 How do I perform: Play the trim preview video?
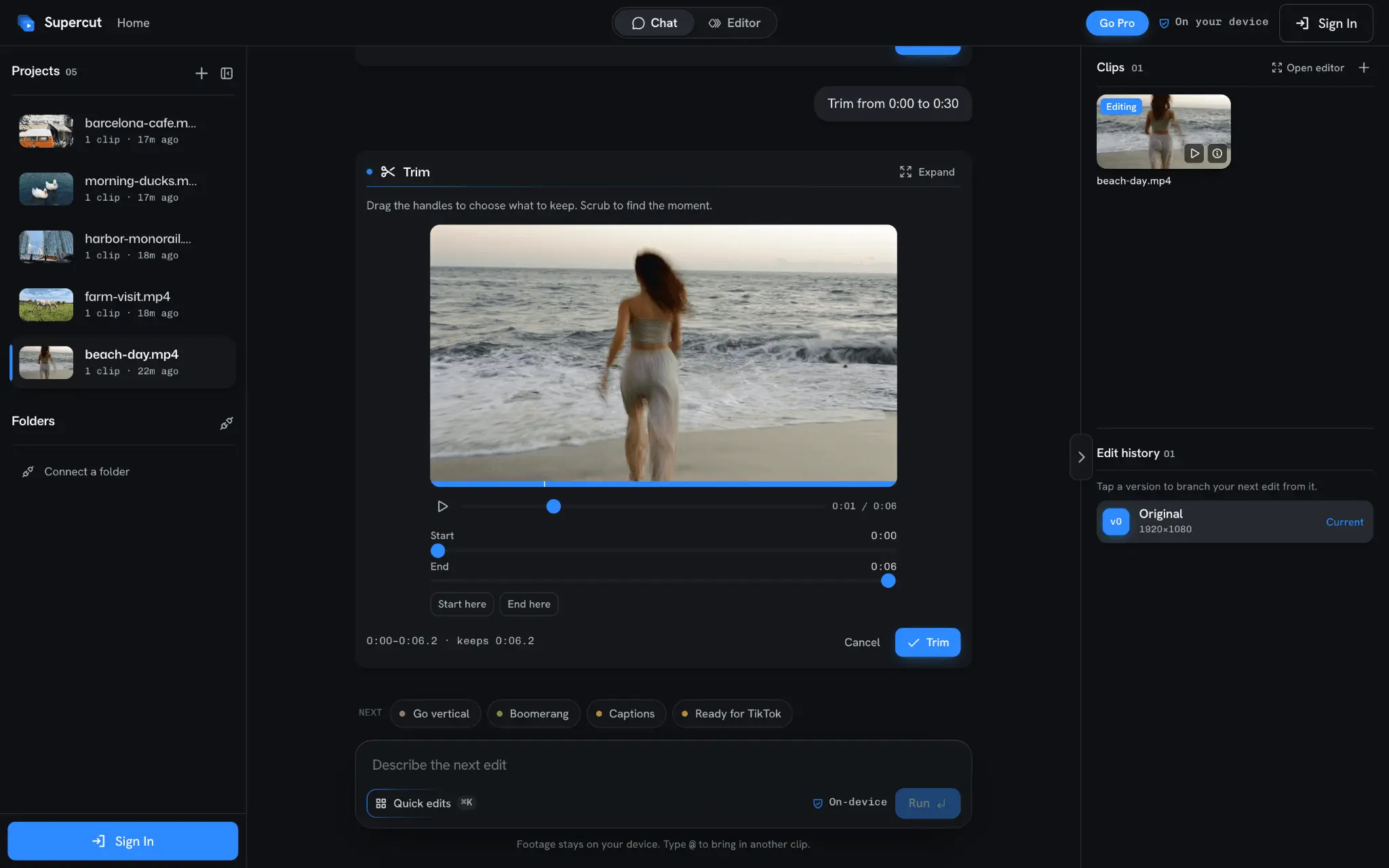coord(442,507)
